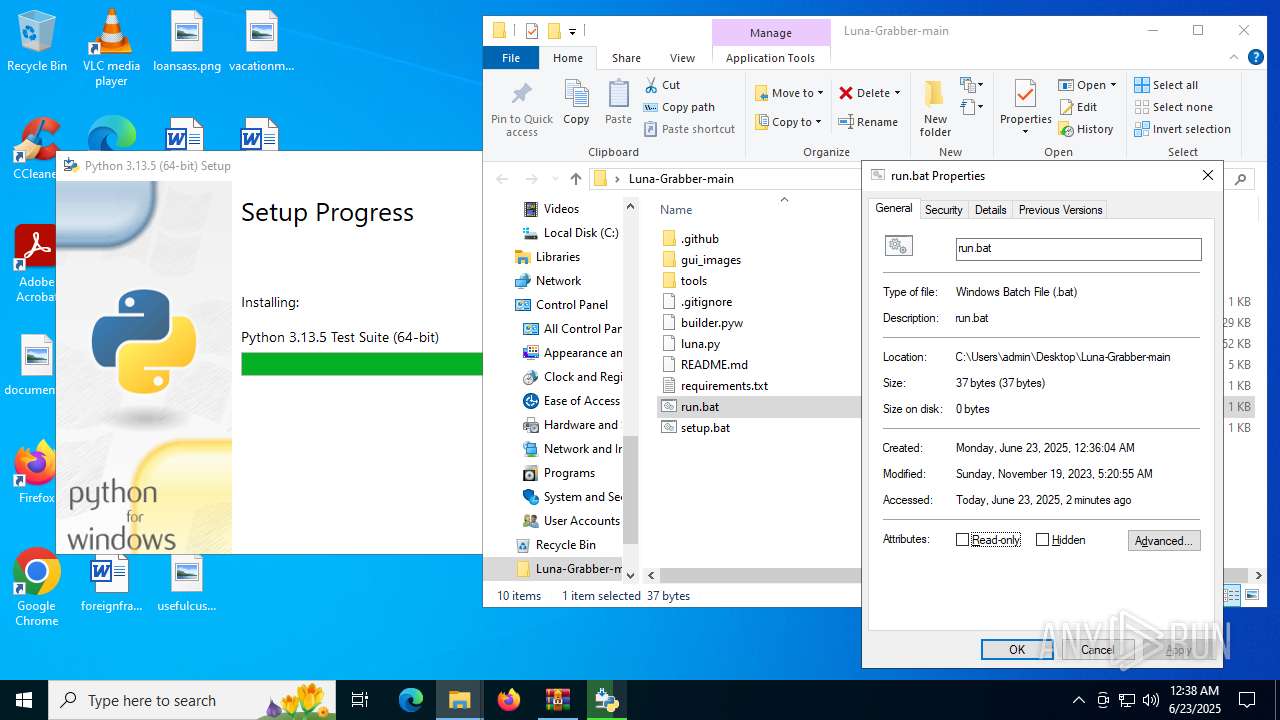This screenshot has height=720, width=1280.
Task: Switch to the View ribbon tab
Action: click(682, 58)
